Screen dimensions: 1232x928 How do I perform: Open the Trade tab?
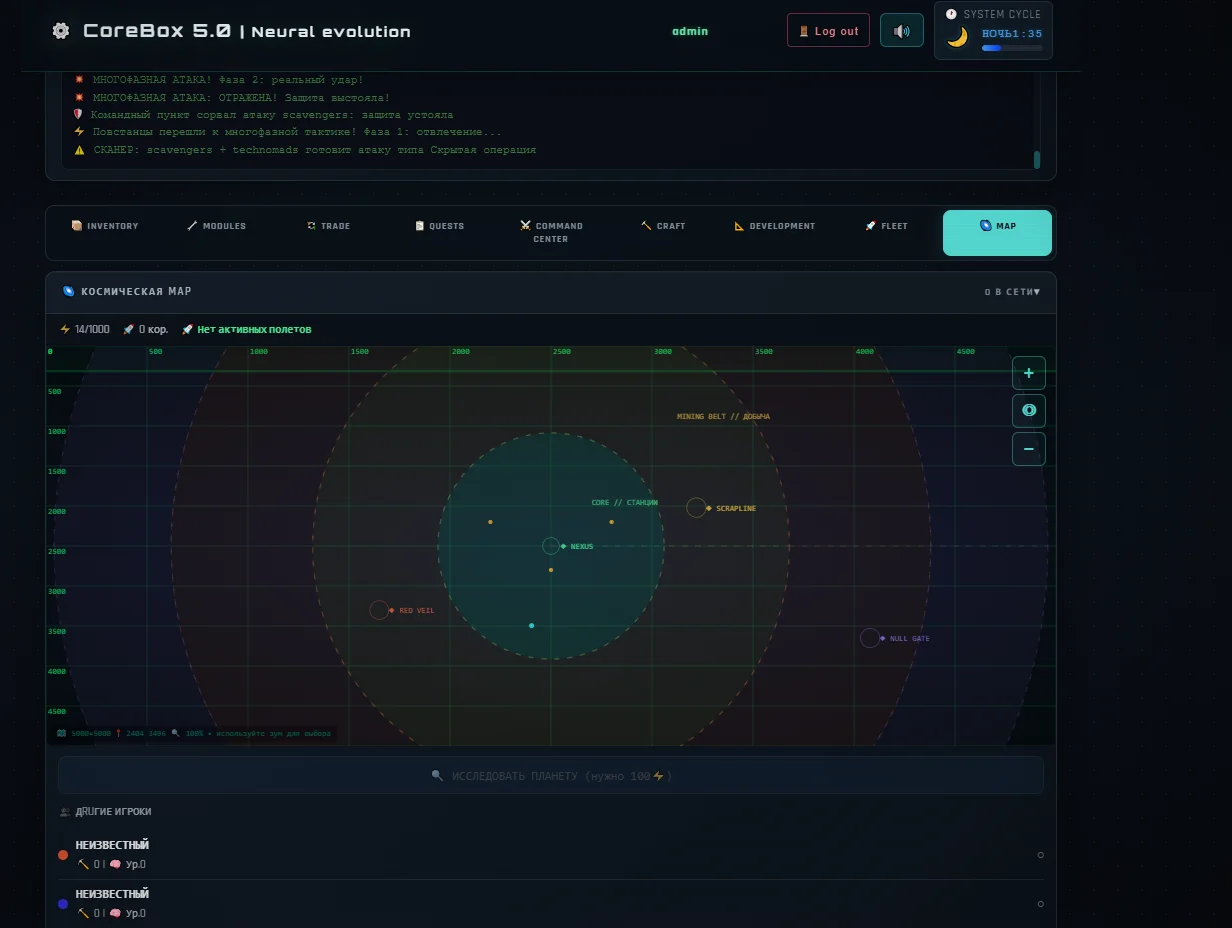tap(329, 226)
